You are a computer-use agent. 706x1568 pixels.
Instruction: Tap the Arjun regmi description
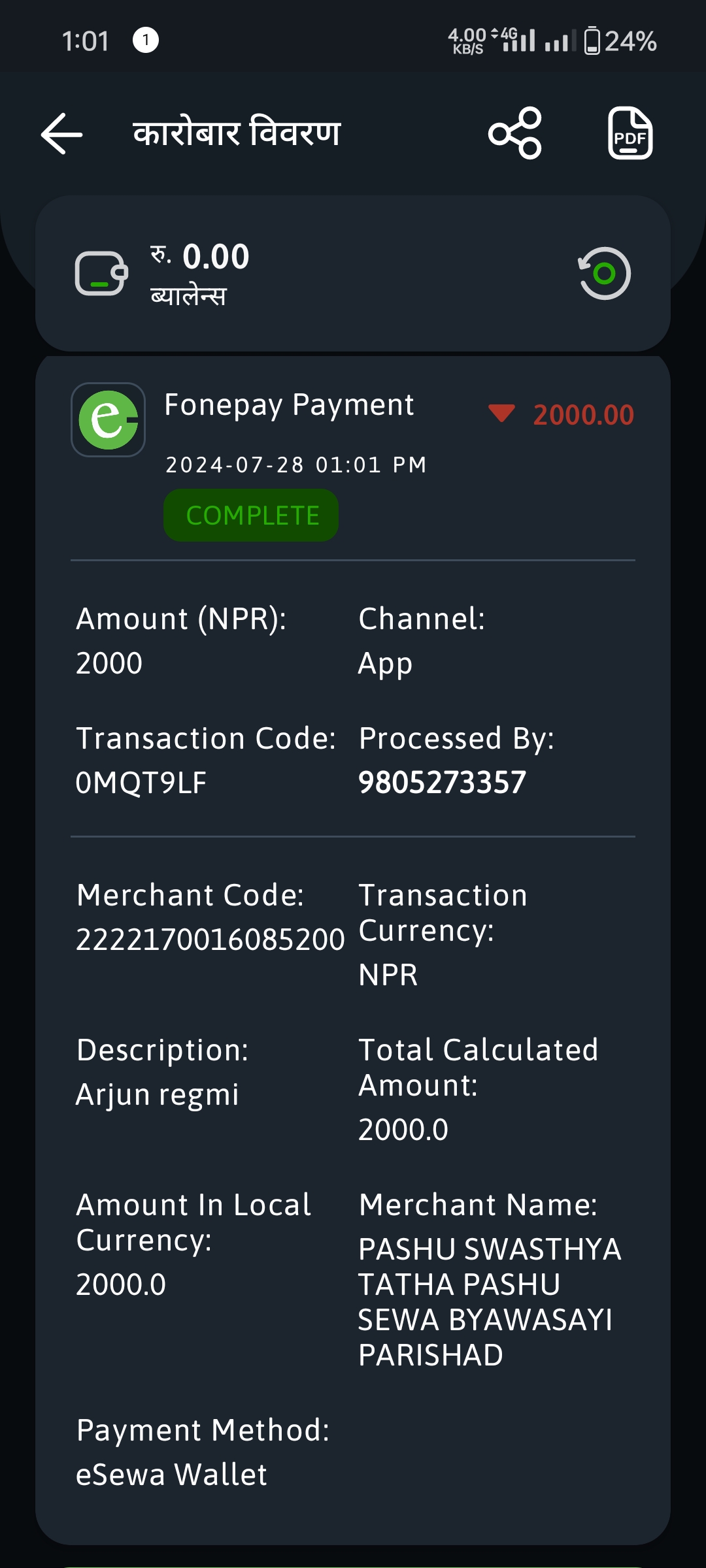pyautogui.click(x=158, y=1094)
